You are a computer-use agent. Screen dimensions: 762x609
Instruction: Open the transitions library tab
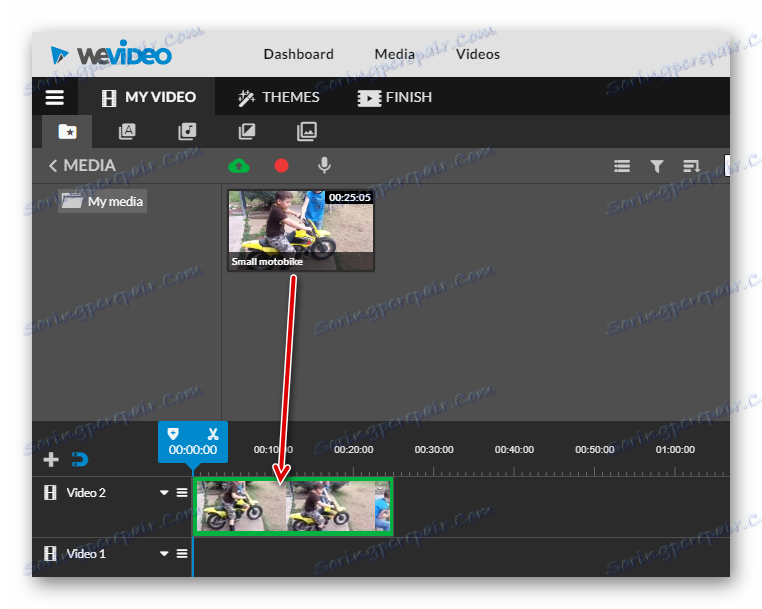tap(247, 131)
